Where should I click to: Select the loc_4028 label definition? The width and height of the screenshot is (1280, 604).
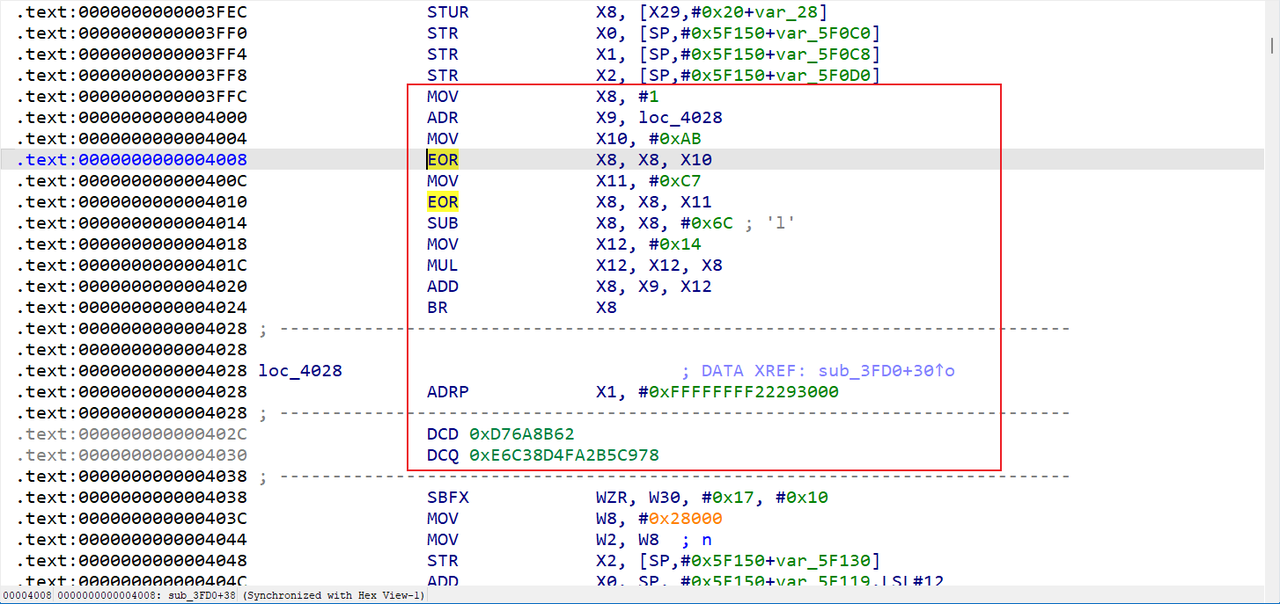pos(300,371)
